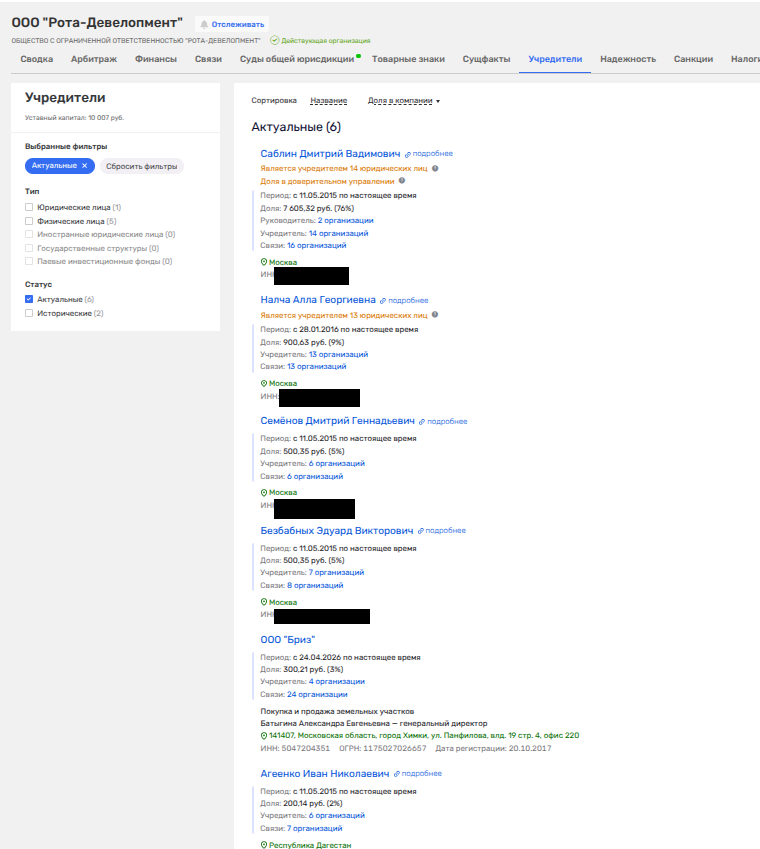
Task: Check the Юридические лица checkbox
Action: [x=29, y=207]
